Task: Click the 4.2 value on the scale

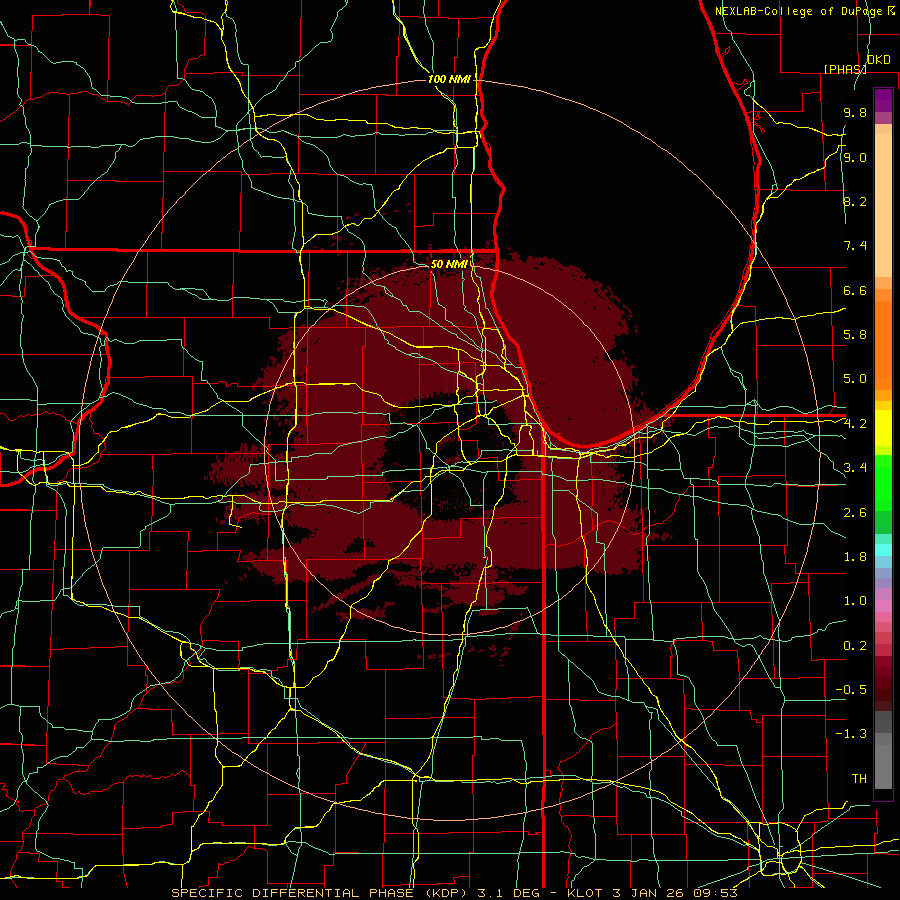Action: (855, 424)
